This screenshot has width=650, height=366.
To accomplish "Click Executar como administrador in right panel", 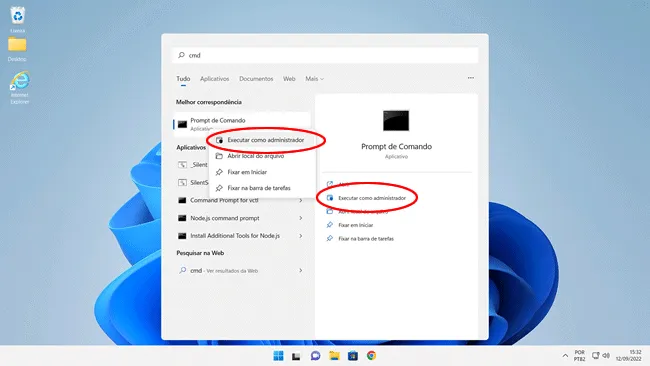I will point(372,198).
